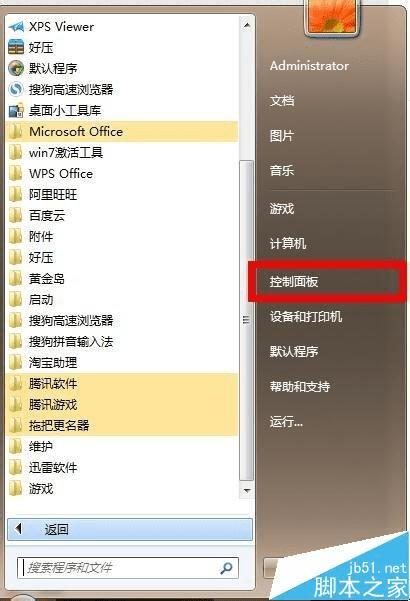
Task: Expand the 腾讯软件 folder
Action: click(x=122, y=384)
